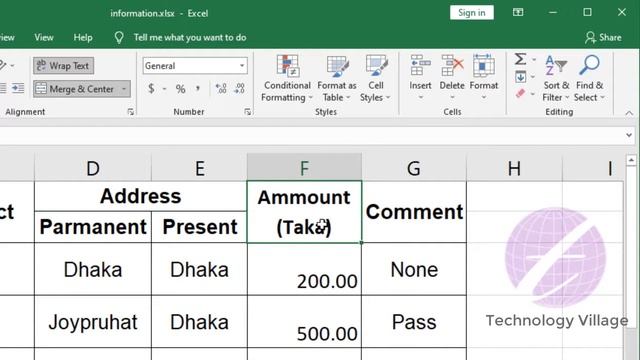Select column H header
This screenshot has height=360, width=640.
514,168
